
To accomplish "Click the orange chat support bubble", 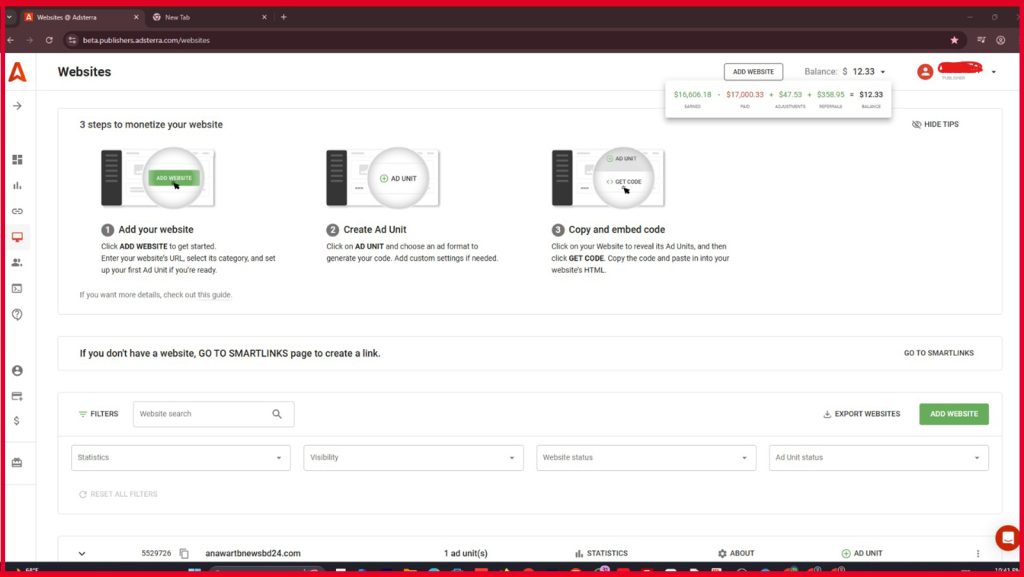I will coord(1007,538).
